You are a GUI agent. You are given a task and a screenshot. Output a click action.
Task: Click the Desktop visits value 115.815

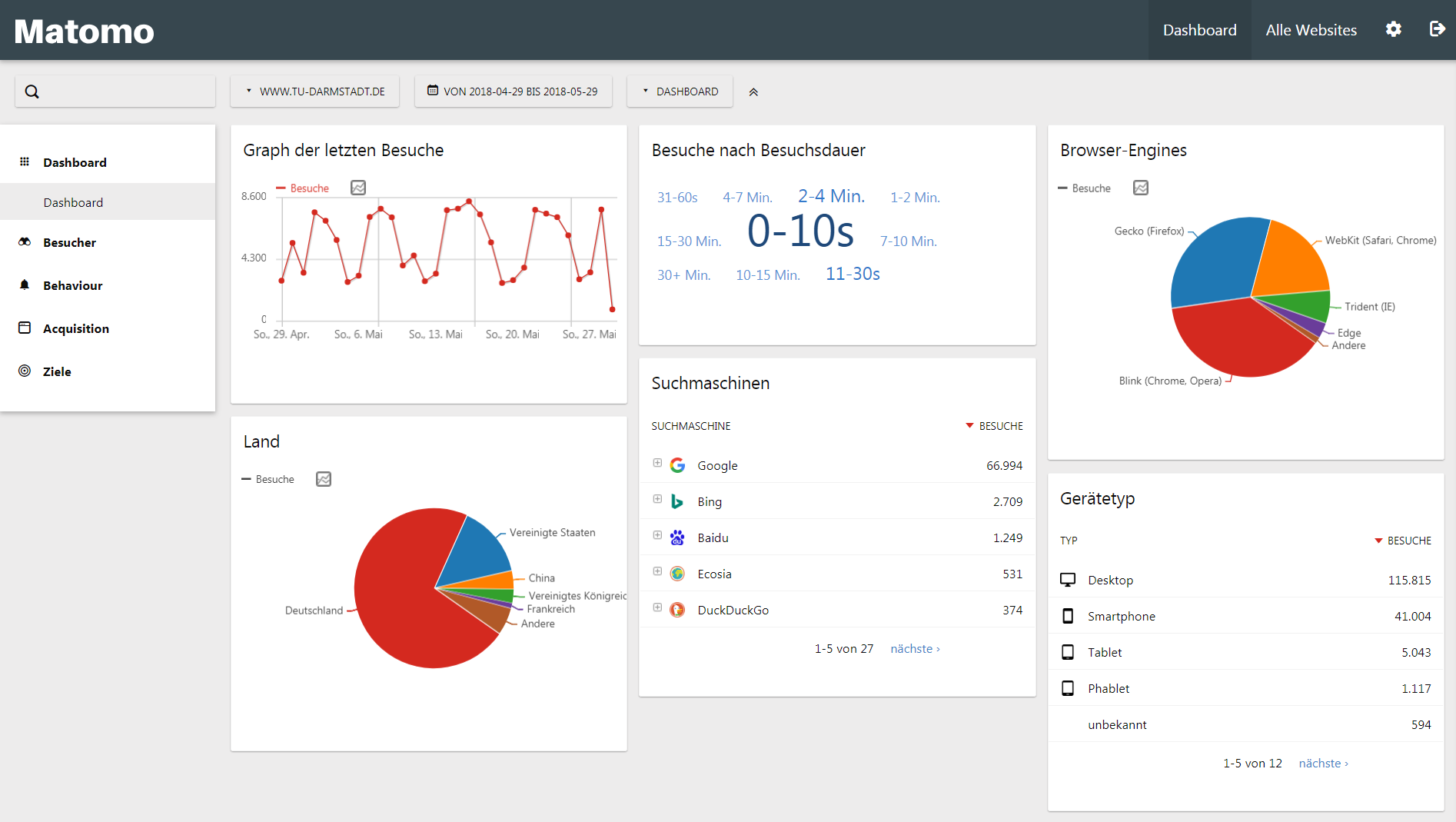[x=1409, y=581]
